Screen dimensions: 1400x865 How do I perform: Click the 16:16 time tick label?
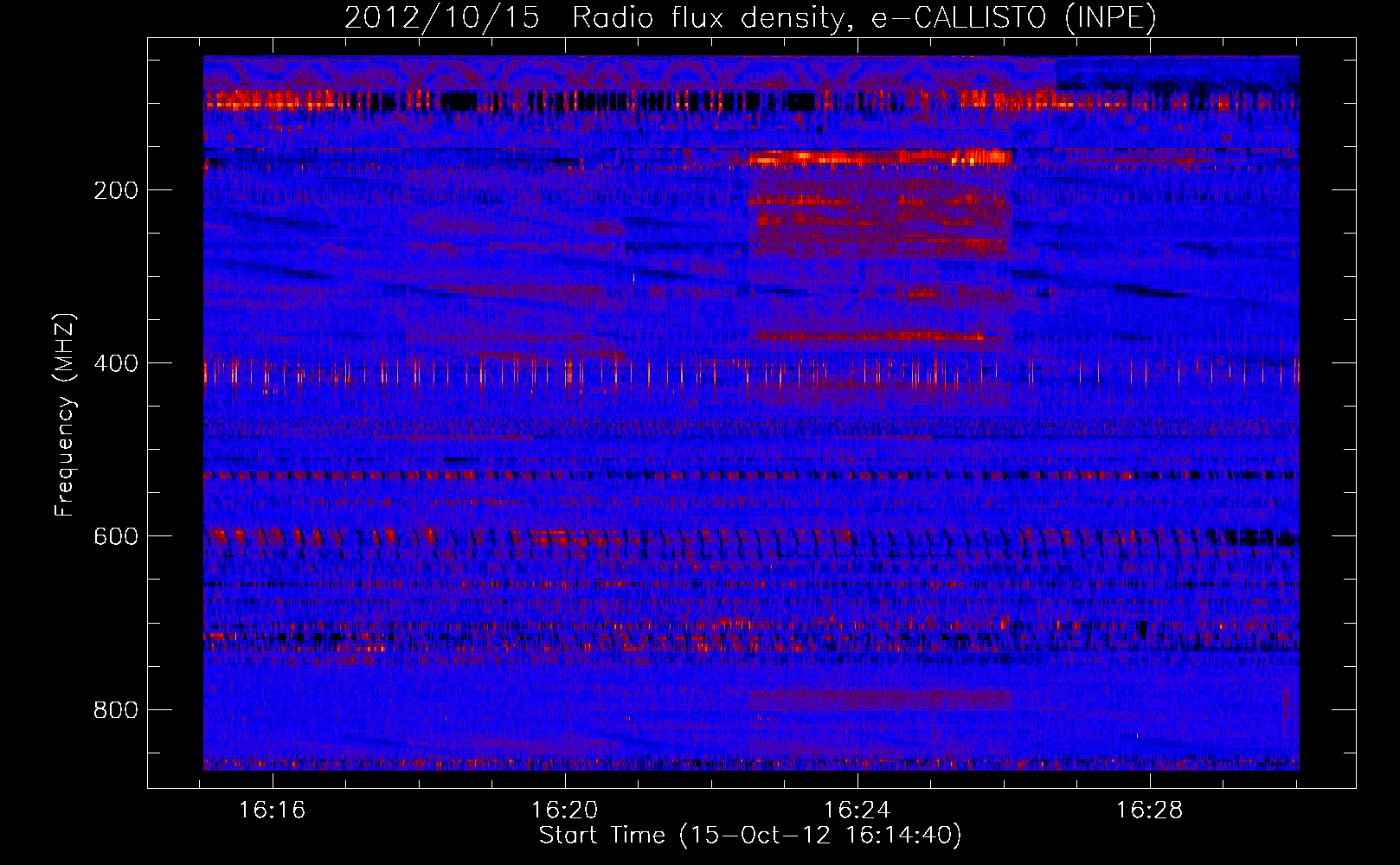pos(273,811)
